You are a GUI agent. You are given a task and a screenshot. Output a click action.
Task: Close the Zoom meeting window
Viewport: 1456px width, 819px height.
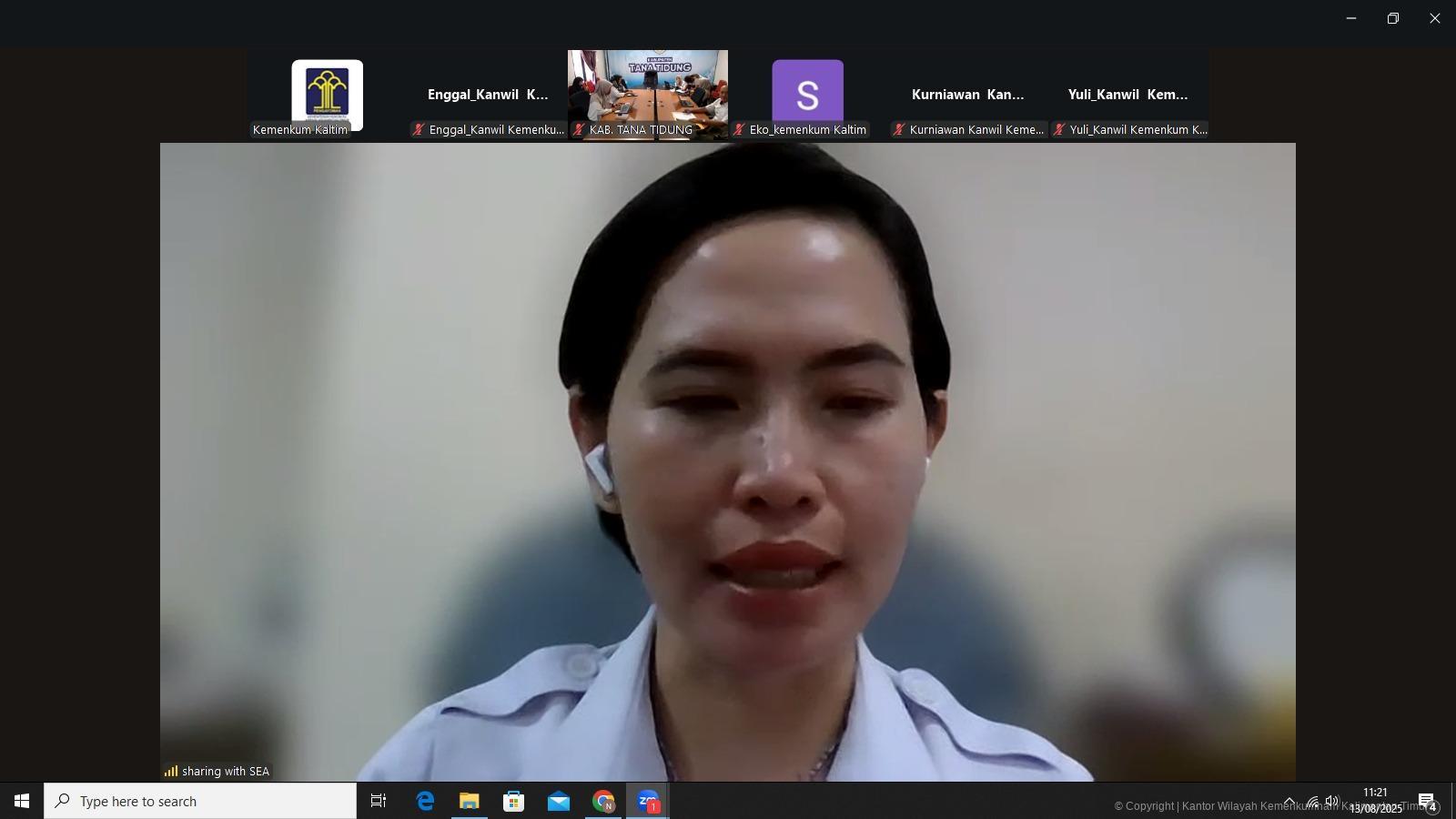1435,18
